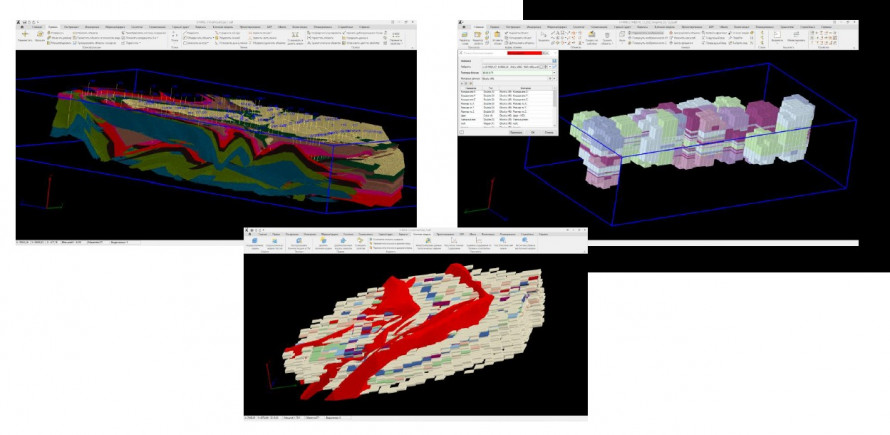This screenshot has height=435, width=890.
Task: Click the trash delete objects icon in colored-blocks window
Action: click(607, 35)
